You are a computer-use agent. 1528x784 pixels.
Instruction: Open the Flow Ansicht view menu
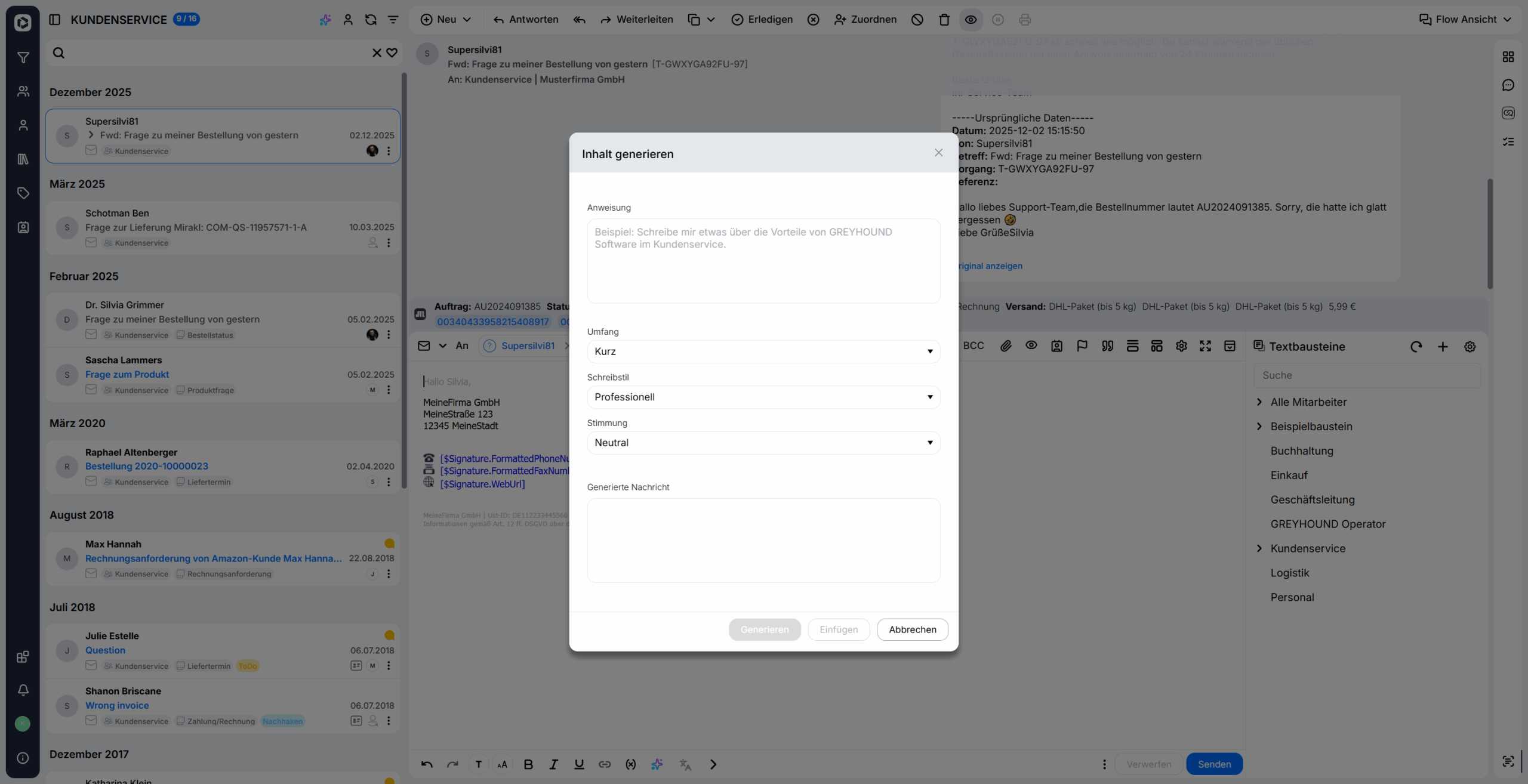1465,20
